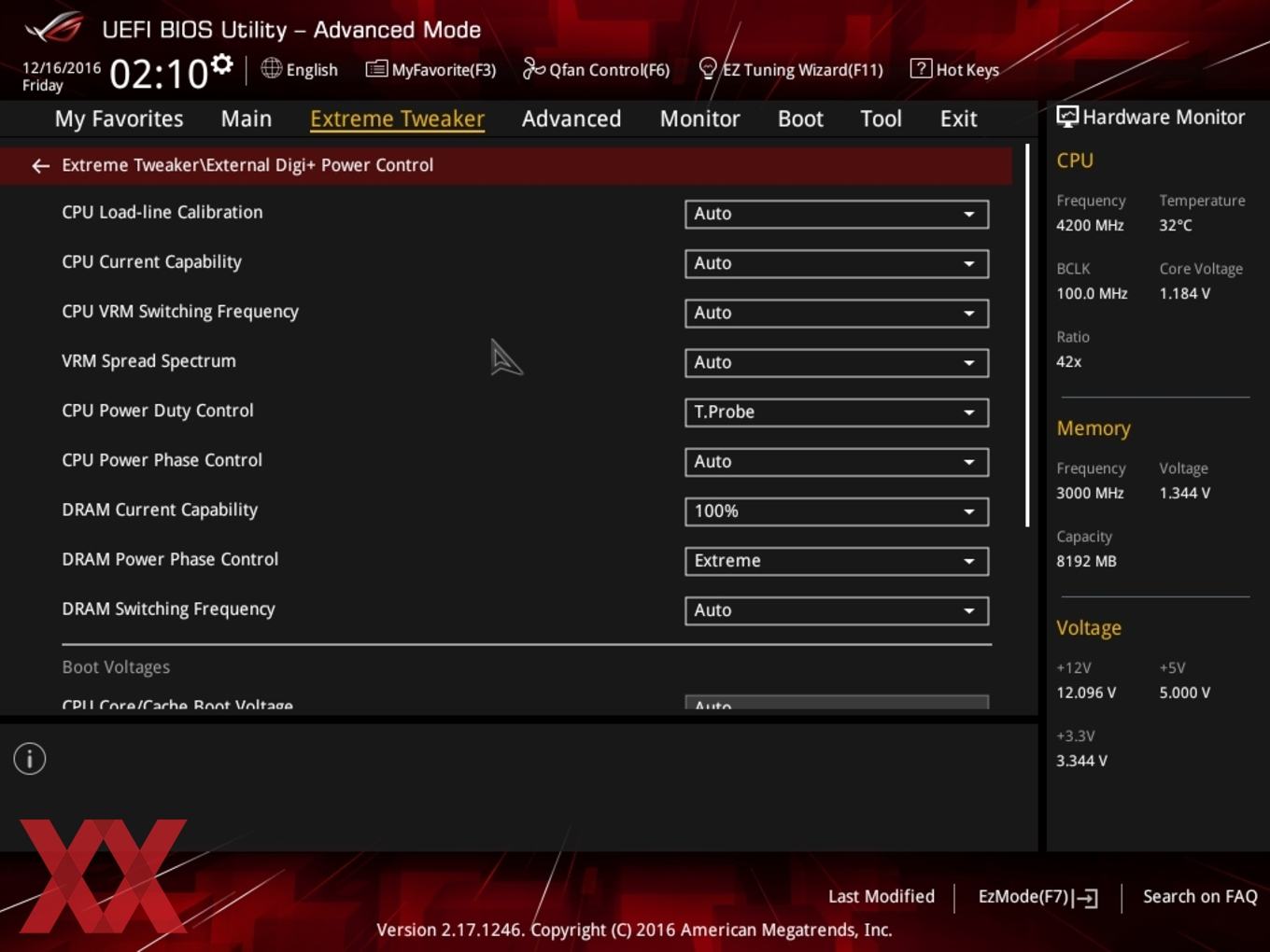Open CPU Load-line Calibration dropdown
Screen dimensions: 1270x952
coord(837,214)
